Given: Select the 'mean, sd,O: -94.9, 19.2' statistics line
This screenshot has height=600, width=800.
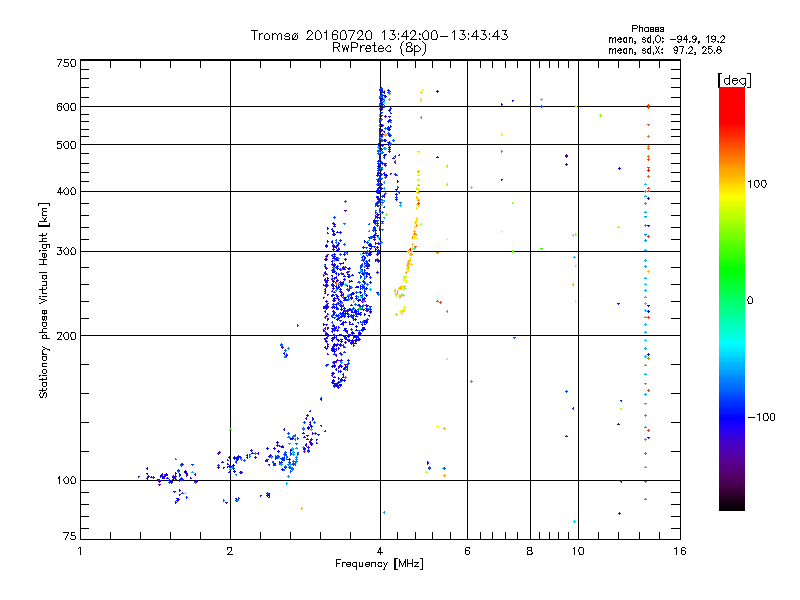Looking at the screenshot, I should [666, 39].
